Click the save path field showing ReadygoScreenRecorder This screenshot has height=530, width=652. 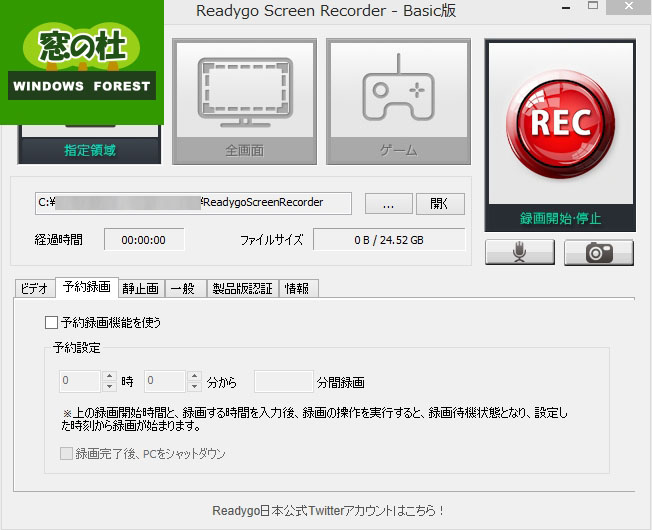[x=193, y=203]
